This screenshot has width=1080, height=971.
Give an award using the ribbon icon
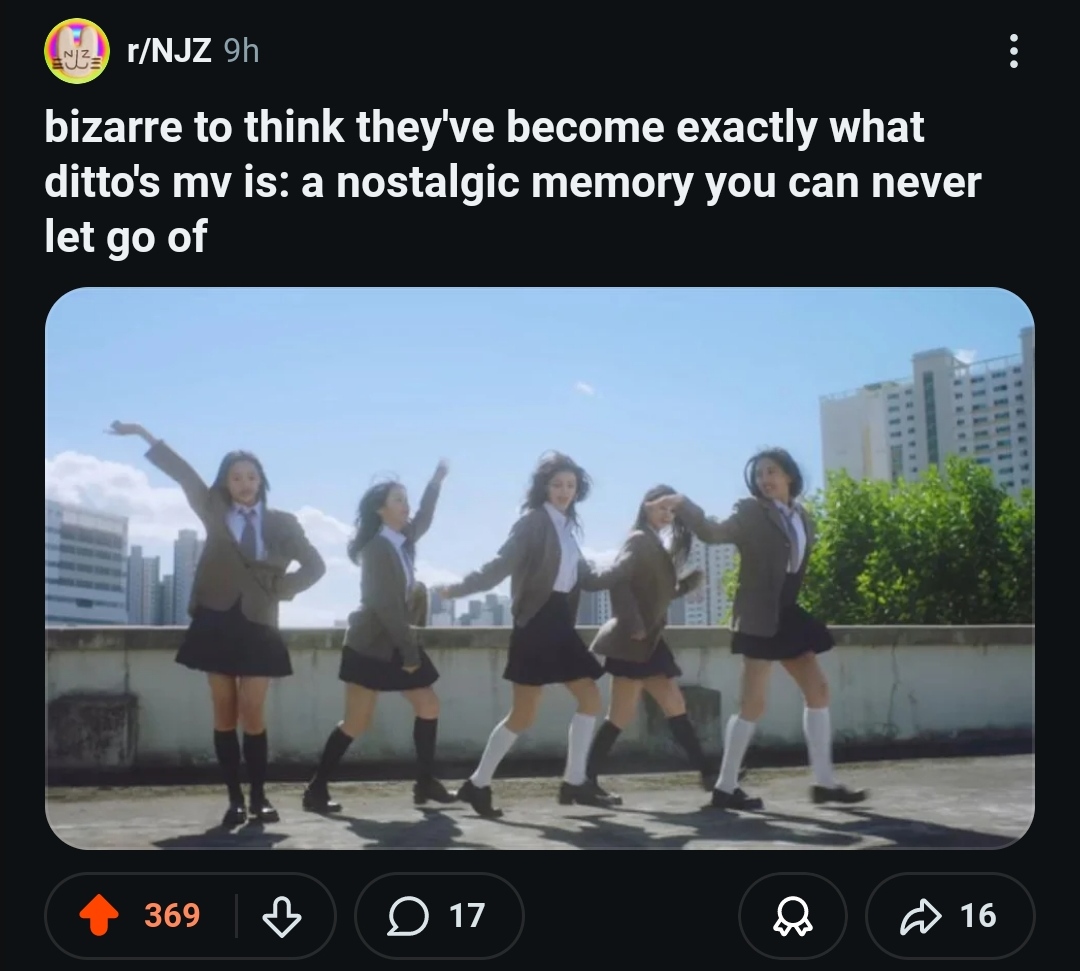(792, 916)
